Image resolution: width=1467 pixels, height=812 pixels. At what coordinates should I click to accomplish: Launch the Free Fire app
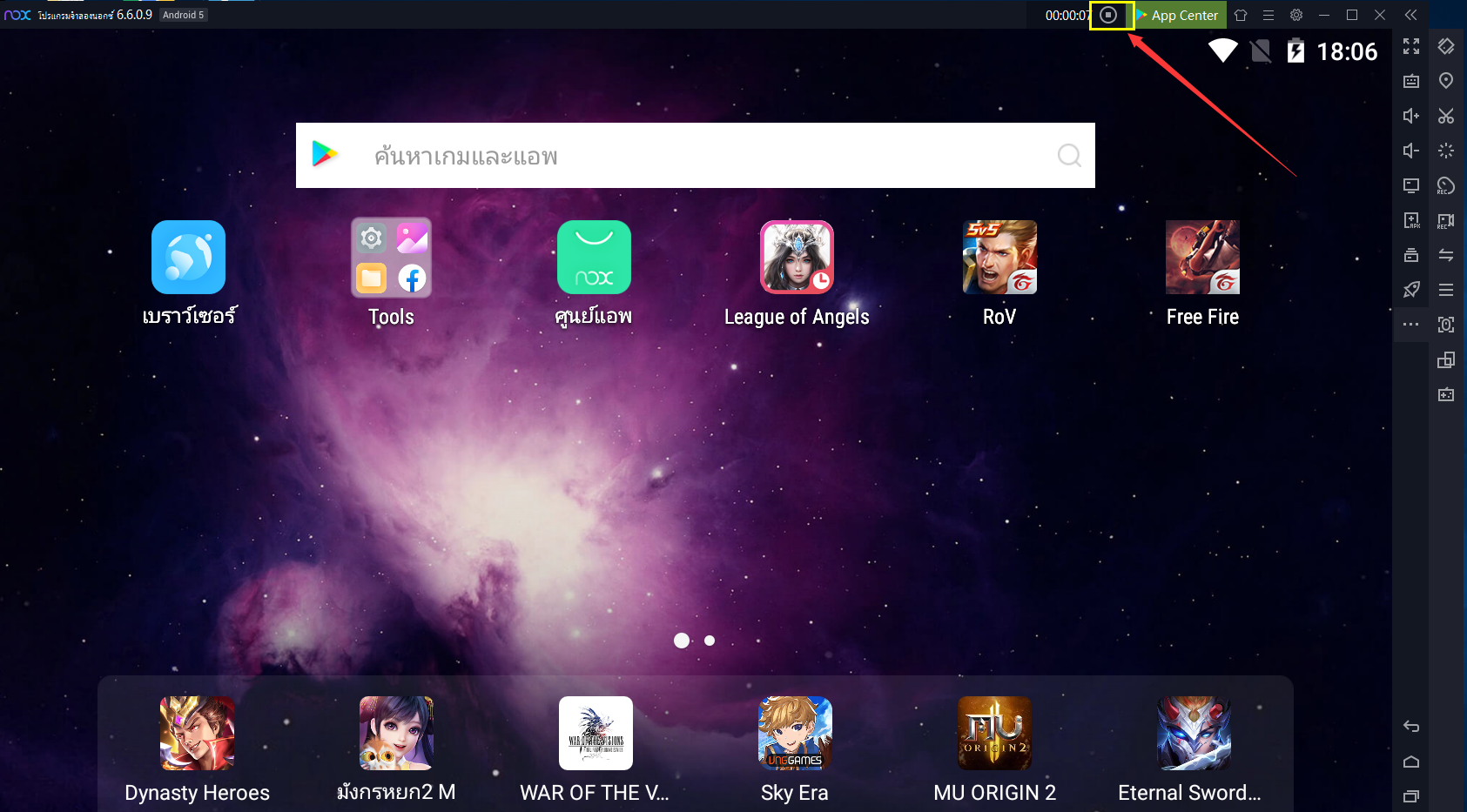pyautogui.click(x=1202, y=258)
